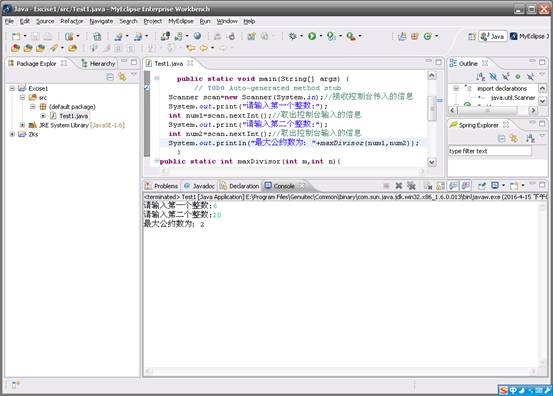The image size is (553, 396).
Task: Click the Debug bug icon
Action: pos(292,36)
